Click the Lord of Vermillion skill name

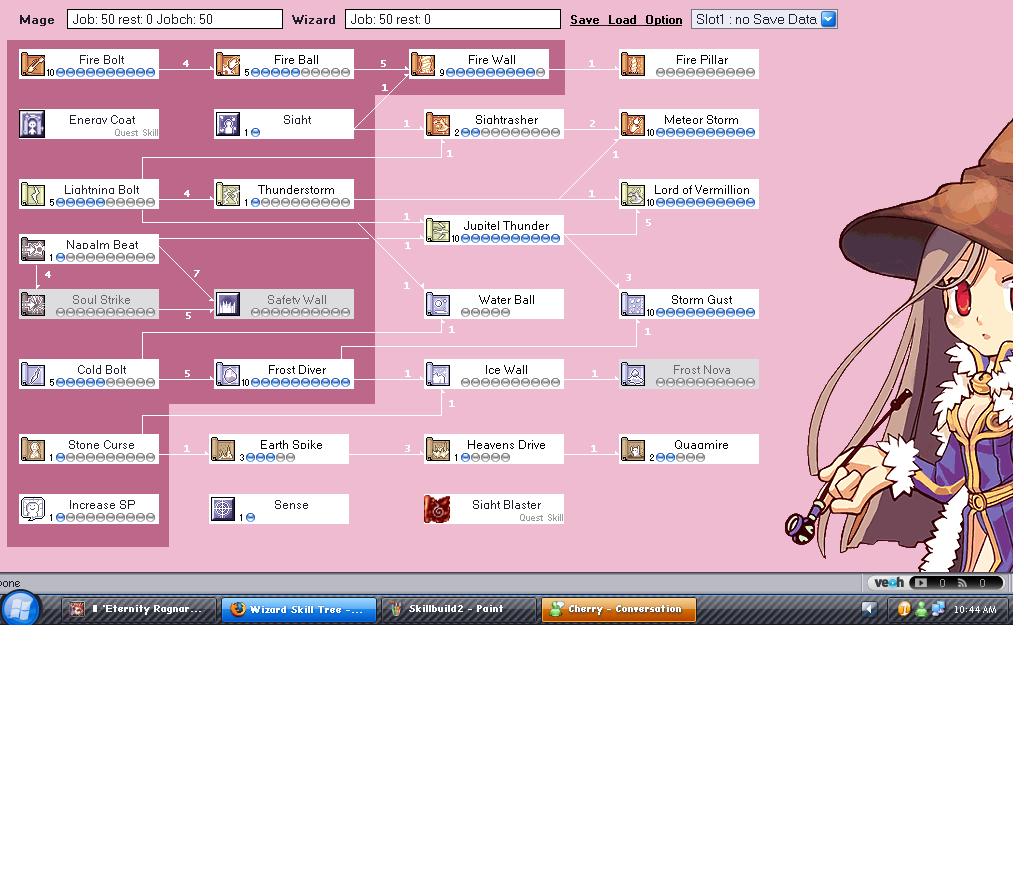[701, 189]
